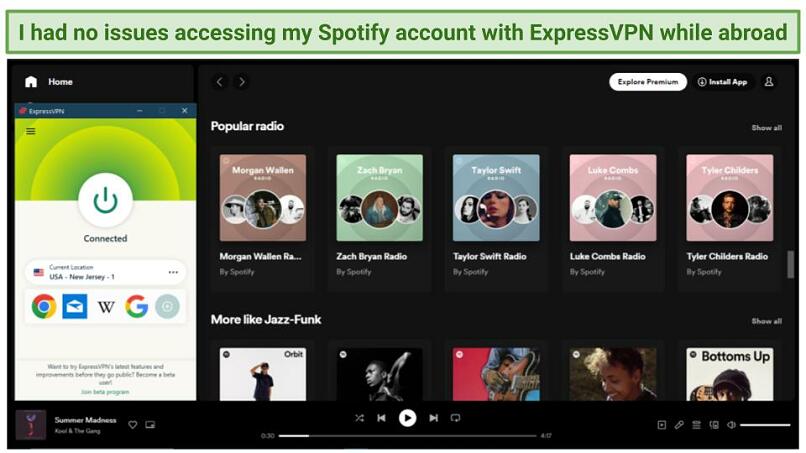Launch the Wikipedia shortcut in ExpressVPN

coord(106,307)
